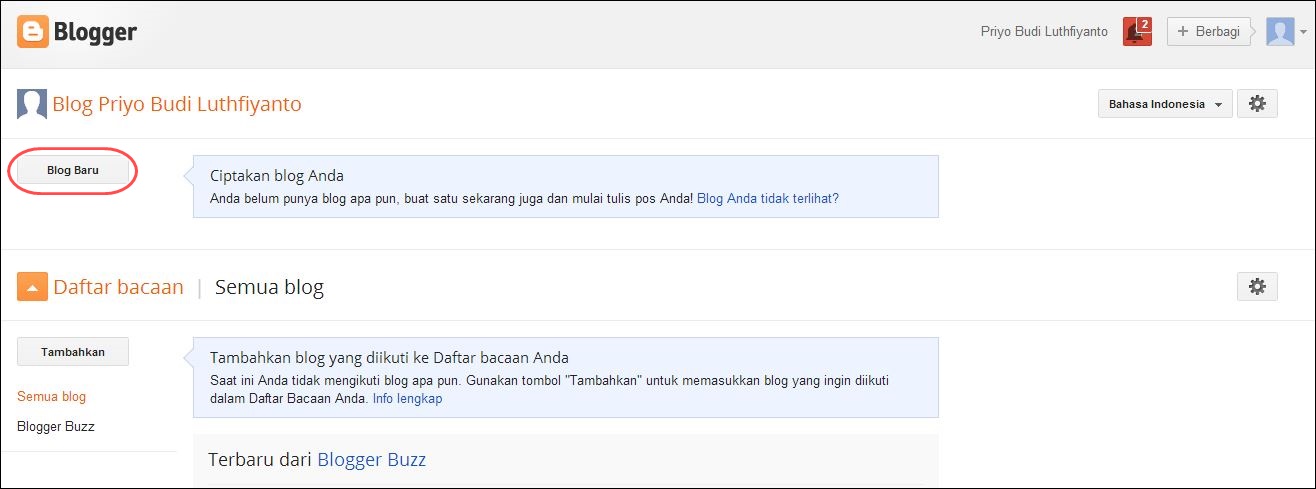Viewport: 1316px width, 489px height.
Task: Click the Berbagi share button
Action: [1209, 31]
